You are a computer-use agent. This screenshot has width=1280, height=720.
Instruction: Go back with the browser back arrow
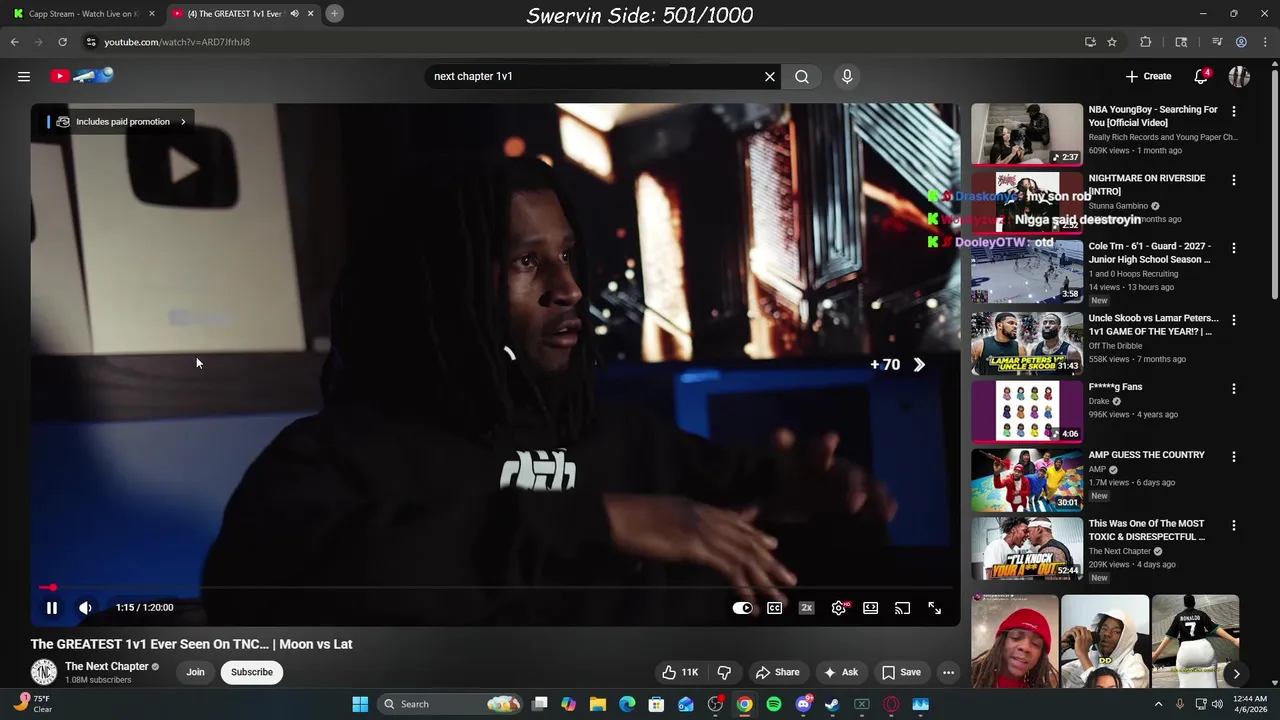14,42
